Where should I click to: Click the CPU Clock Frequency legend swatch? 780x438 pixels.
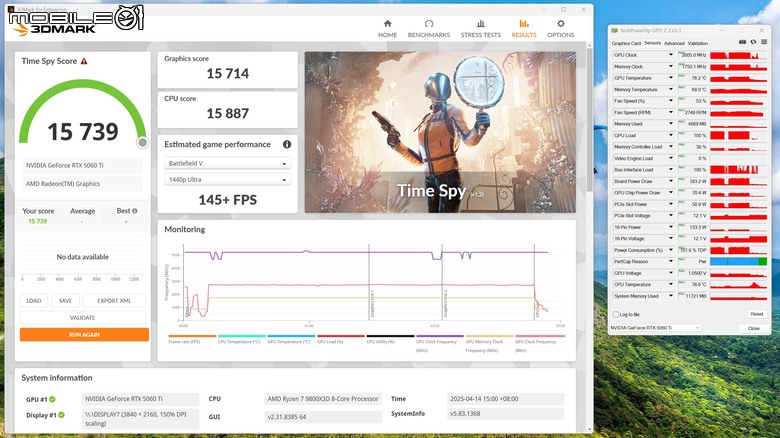pyautogui.click(x=440, y=336)
